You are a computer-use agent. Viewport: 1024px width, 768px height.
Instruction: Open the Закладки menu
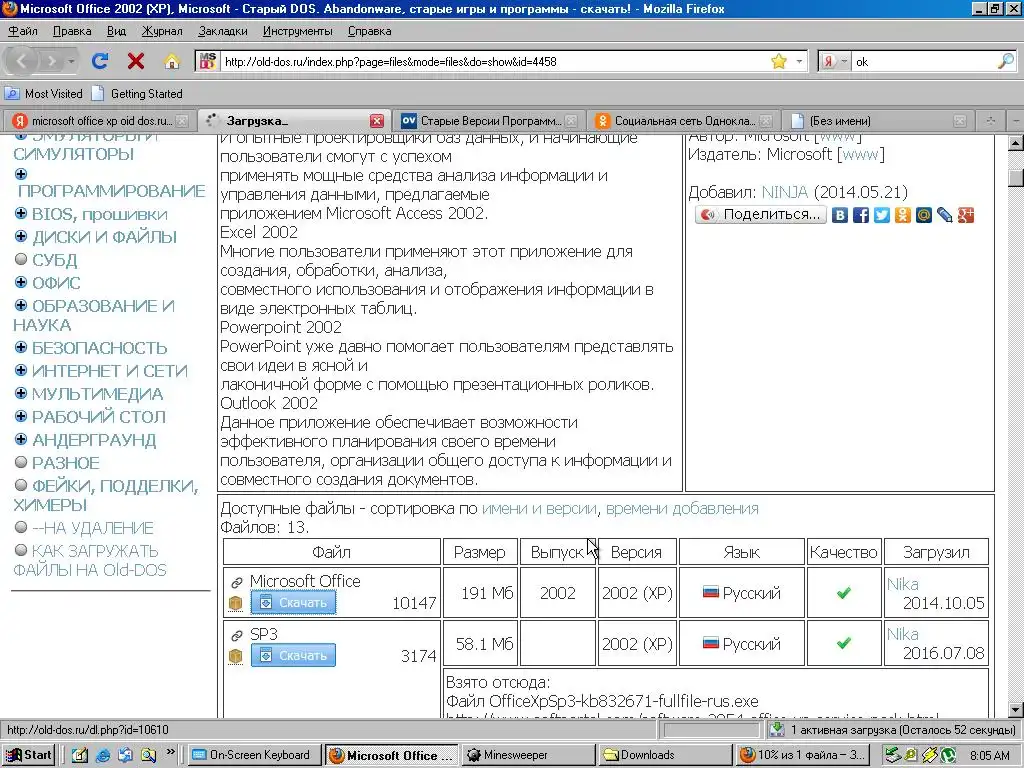(x=223, y=31)
